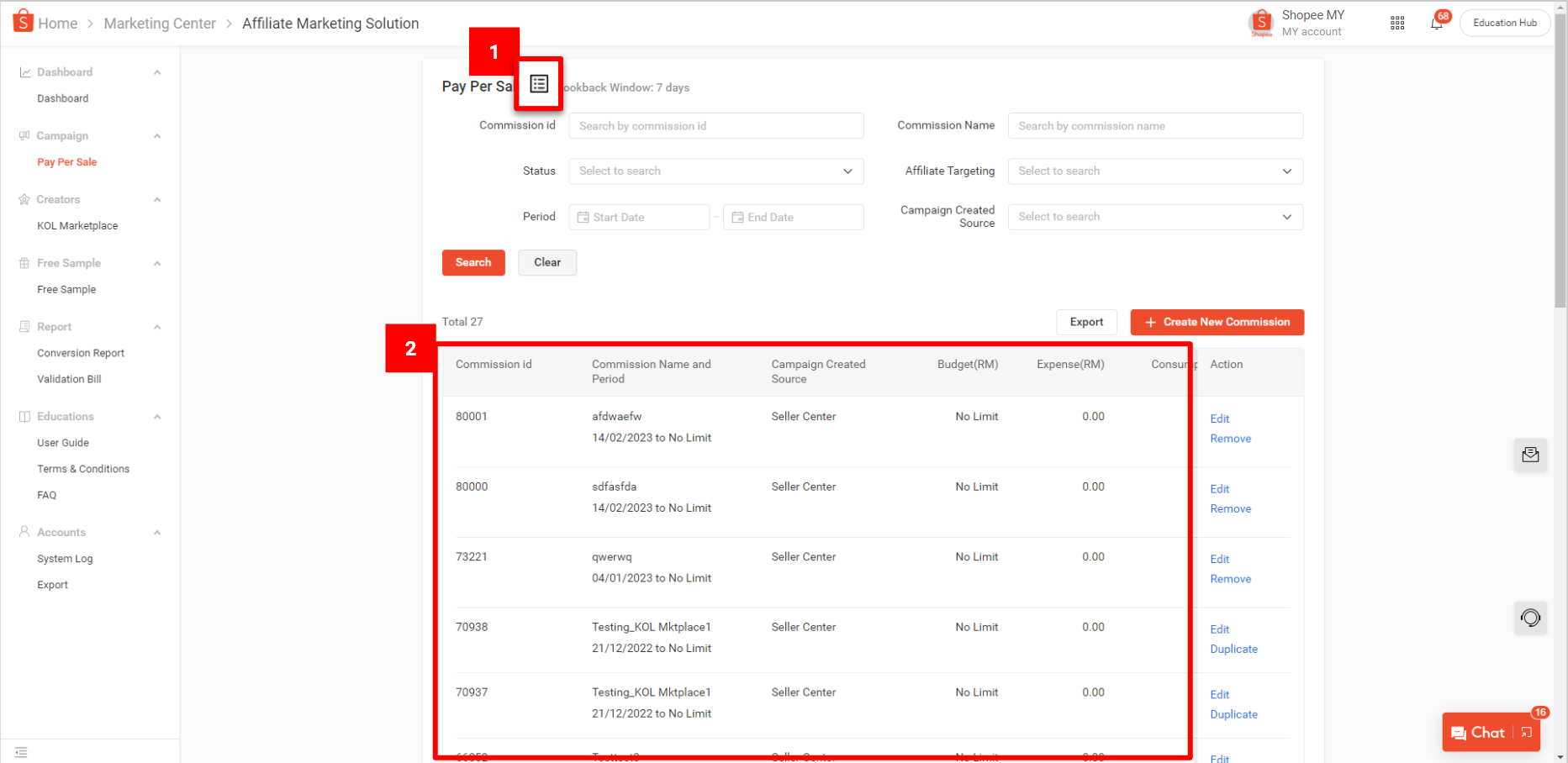The height and width of the screenshot is (763, 1568).
Task: Select KOL Marketplace from the sidebar menu
Action: 77,225
